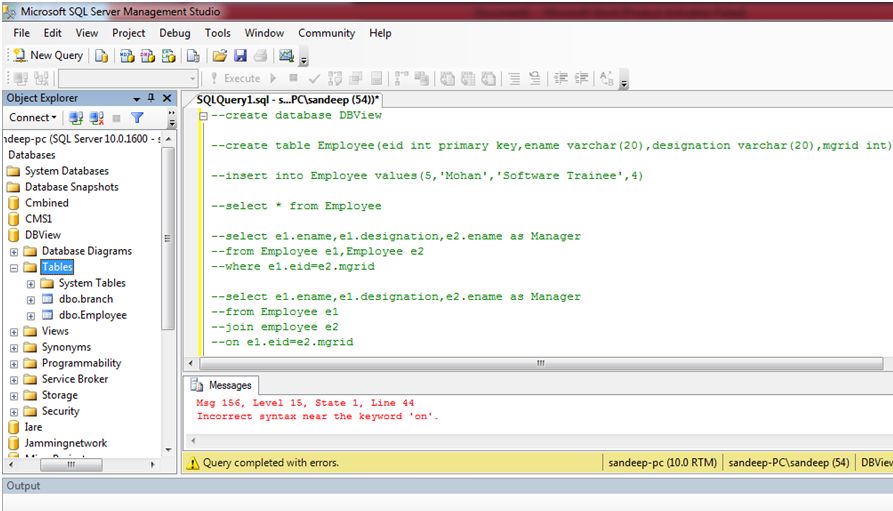Open the Edit menu

[52, 33]
